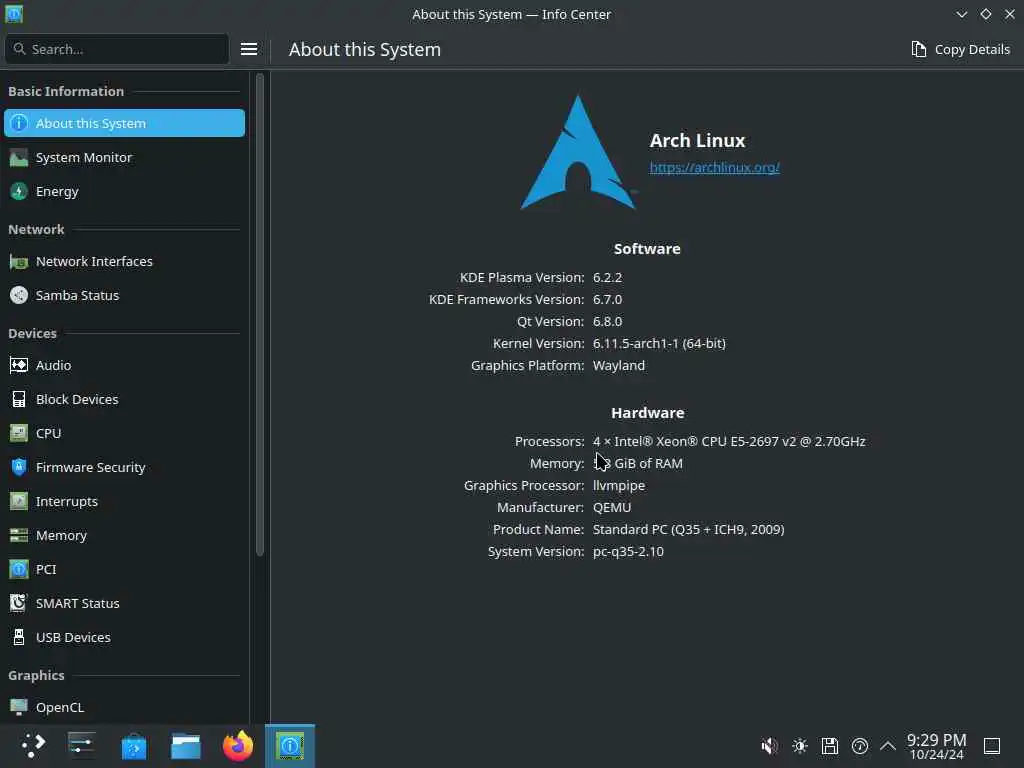Screen dimensions: 1024x768
Task: Open the Audio devices page
Action: click(x=124, y=365)
